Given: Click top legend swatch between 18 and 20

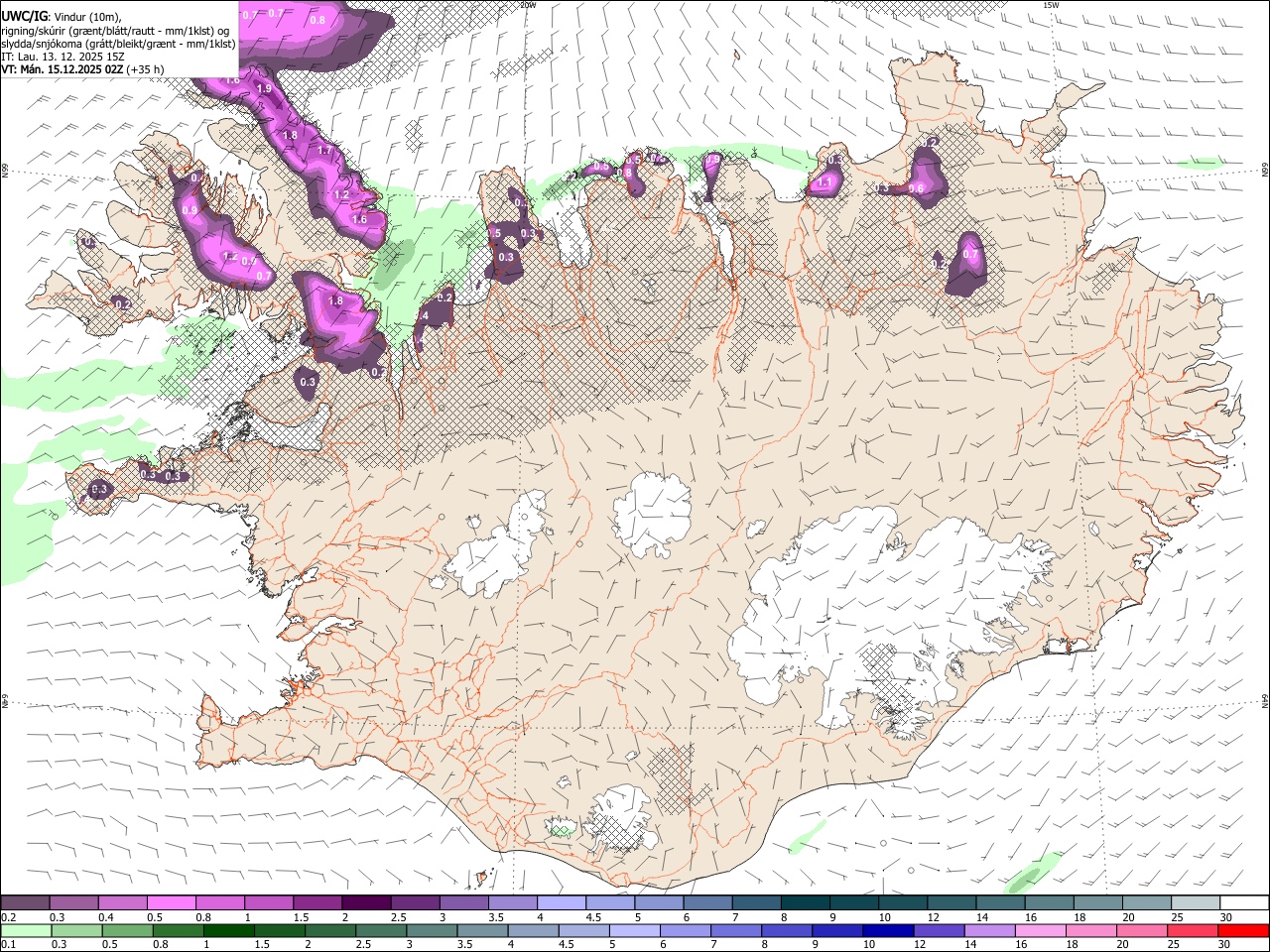Looking at the screenshot, I should click(1098, 903).
